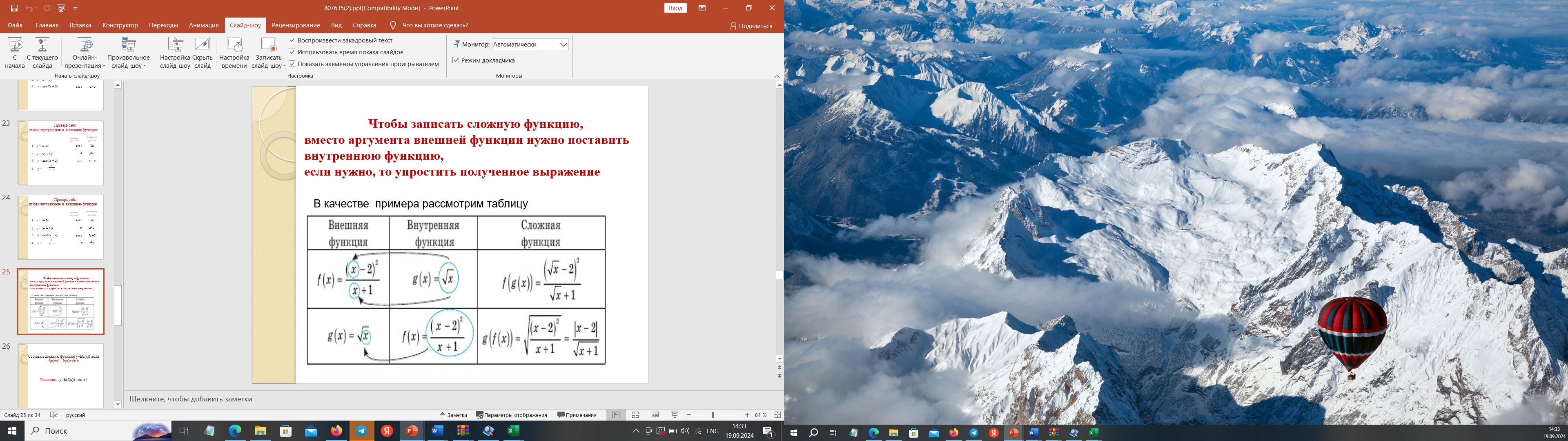Toggle Режим докладчика checkbox

456,60
